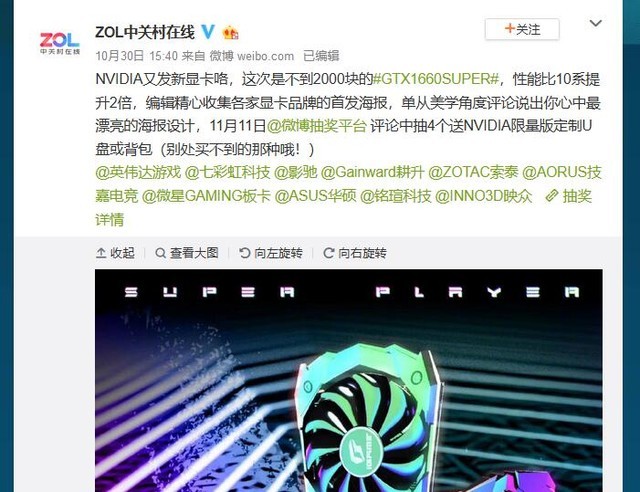Open @ASUS华硕 mention
This screenshot has width=640, height=492.
point(316,196)
